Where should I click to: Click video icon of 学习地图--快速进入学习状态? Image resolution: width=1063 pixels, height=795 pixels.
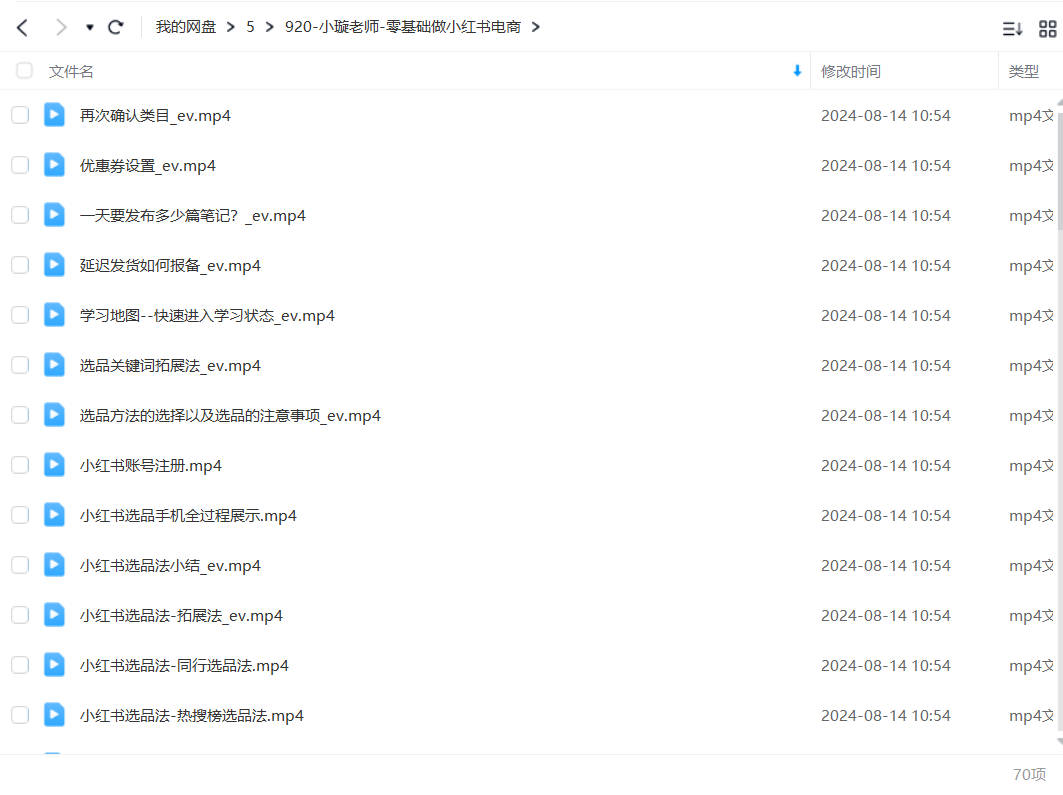pyautogui.click(x=54, y=314)
